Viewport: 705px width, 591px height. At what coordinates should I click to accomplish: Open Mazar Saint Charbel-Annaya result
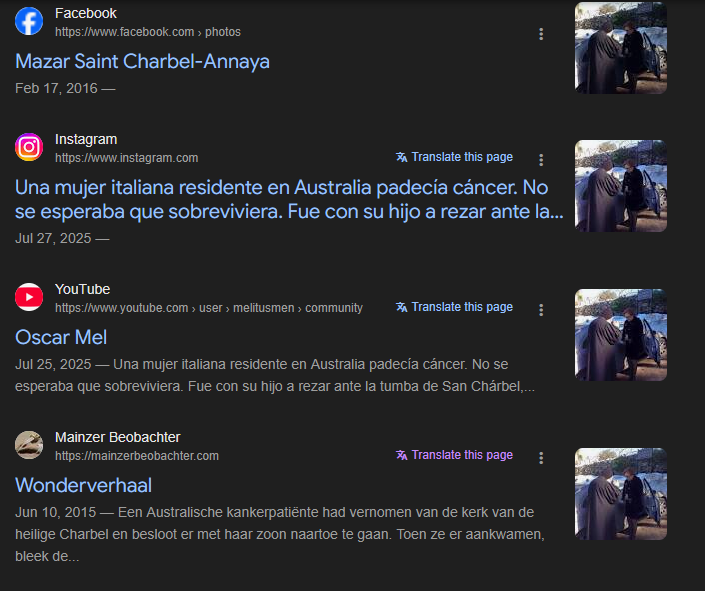coord(142,62)
